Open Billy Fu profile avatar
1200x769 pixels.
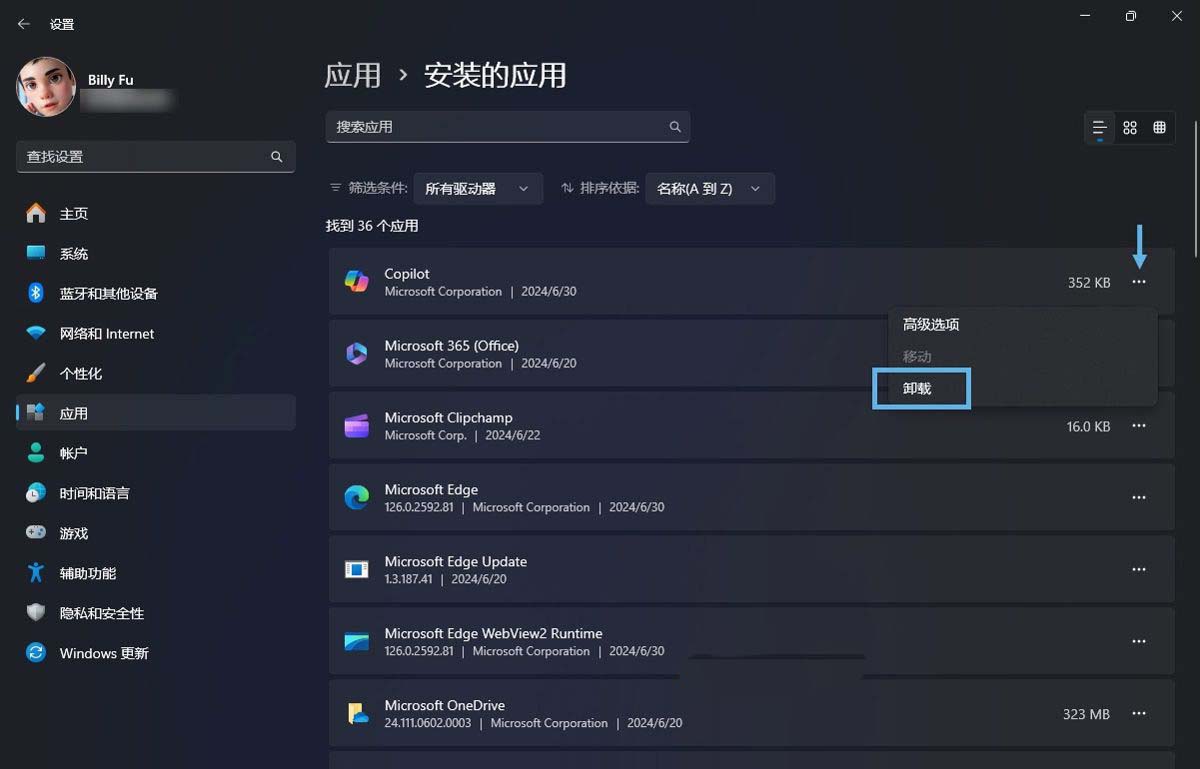click(46, 87)
